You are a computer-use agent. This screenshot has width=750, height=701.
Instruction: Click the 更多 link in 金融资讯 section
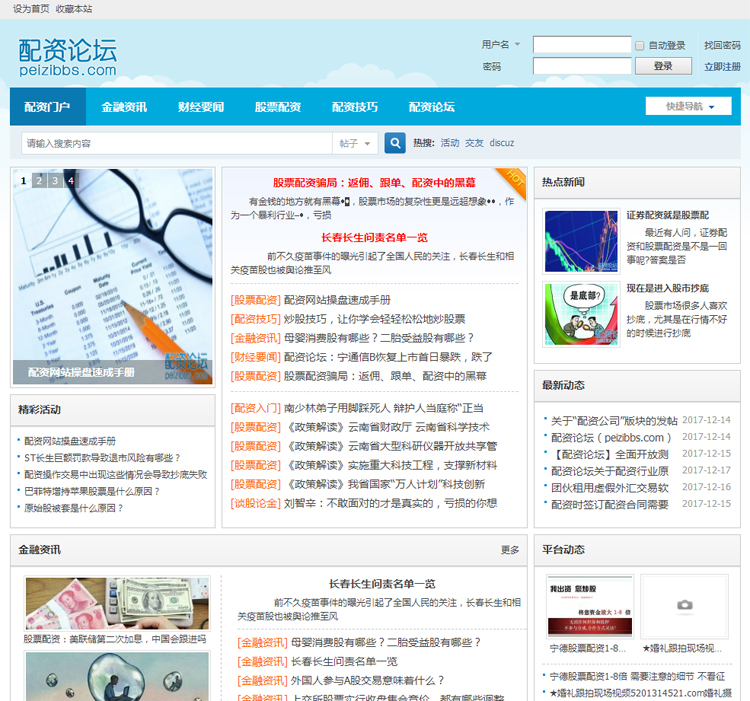510,550
